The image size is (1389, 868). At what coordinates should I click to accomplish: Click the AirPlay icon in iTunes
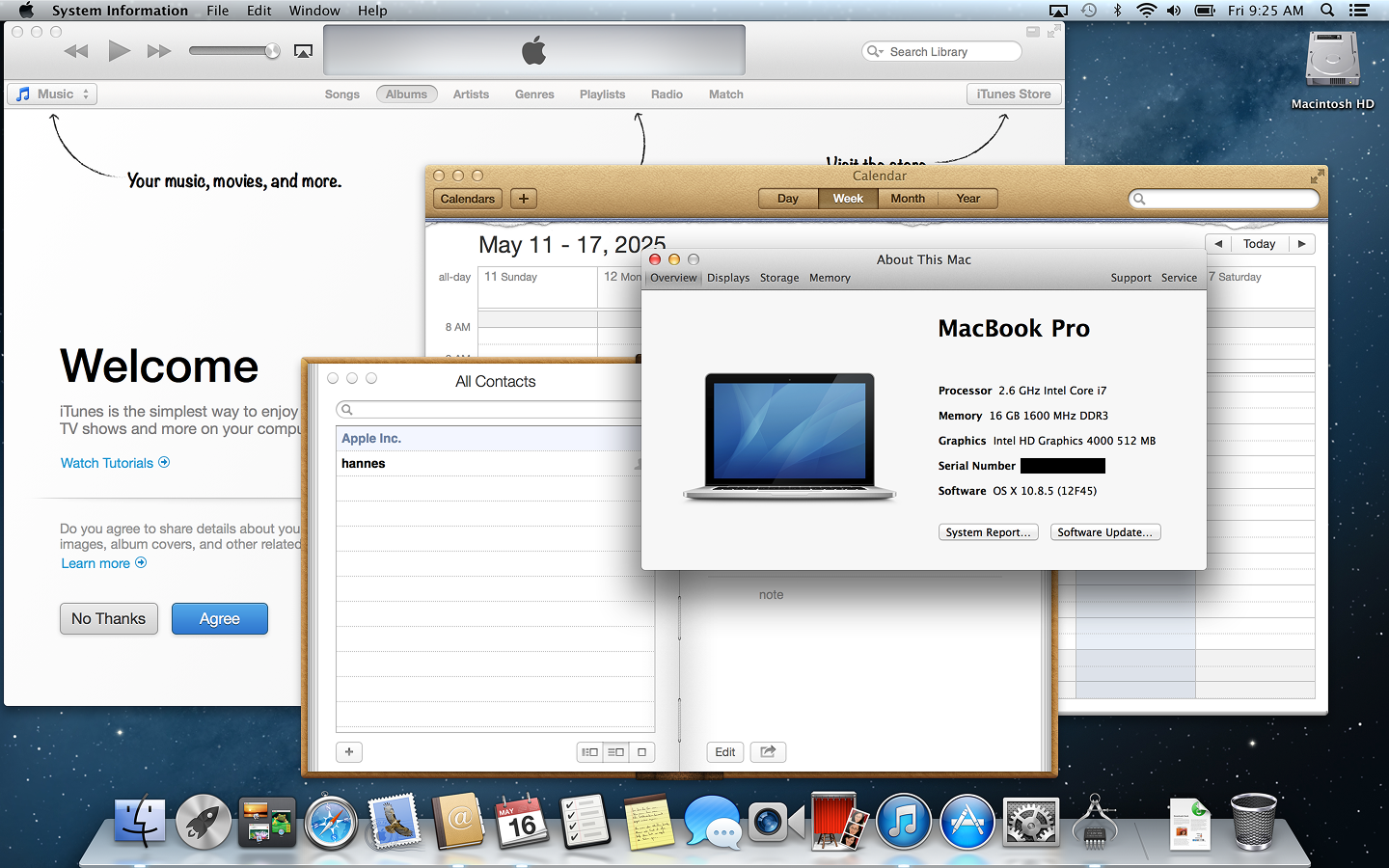tap(303, 50)
